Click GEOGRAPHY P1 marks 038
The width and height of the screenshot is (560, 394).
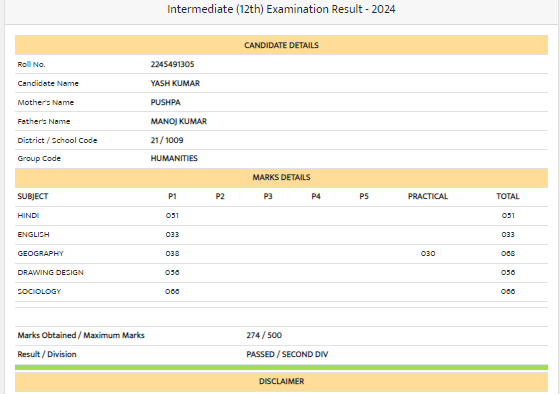172,253
